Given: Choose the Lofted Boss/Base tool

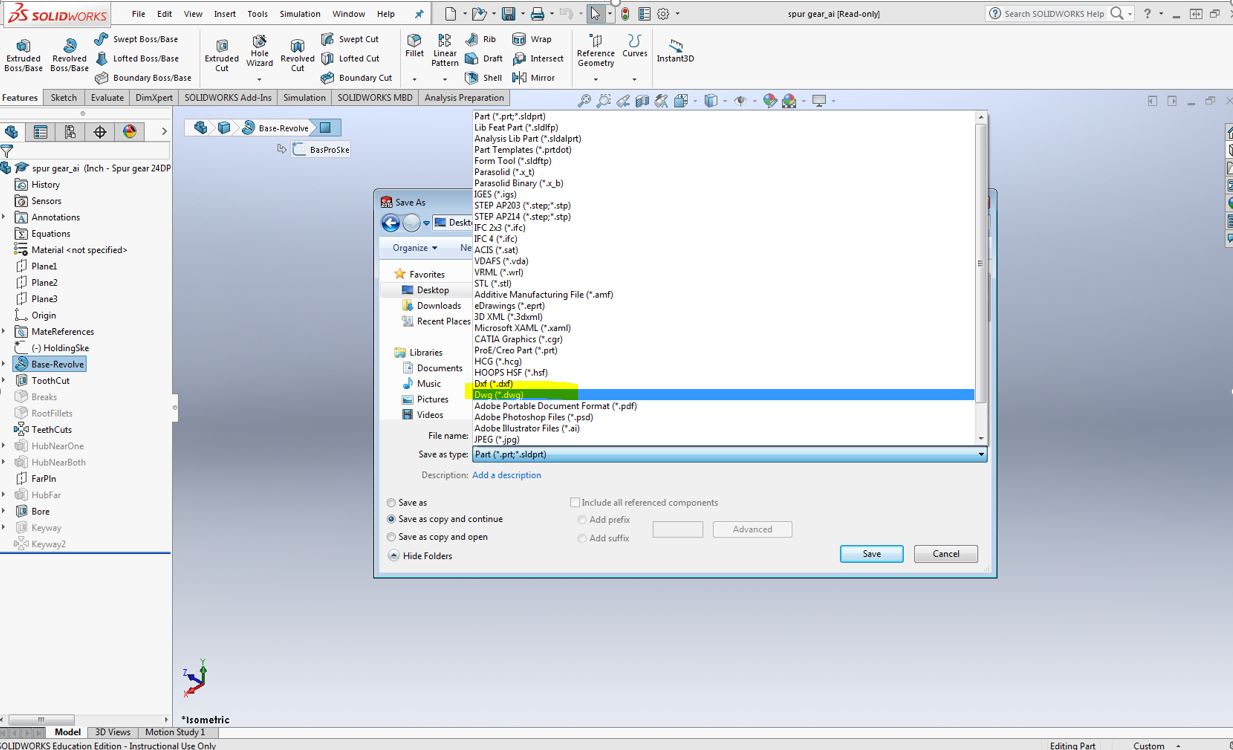Looking at the screenshot, I should click(x=136, y=58).
